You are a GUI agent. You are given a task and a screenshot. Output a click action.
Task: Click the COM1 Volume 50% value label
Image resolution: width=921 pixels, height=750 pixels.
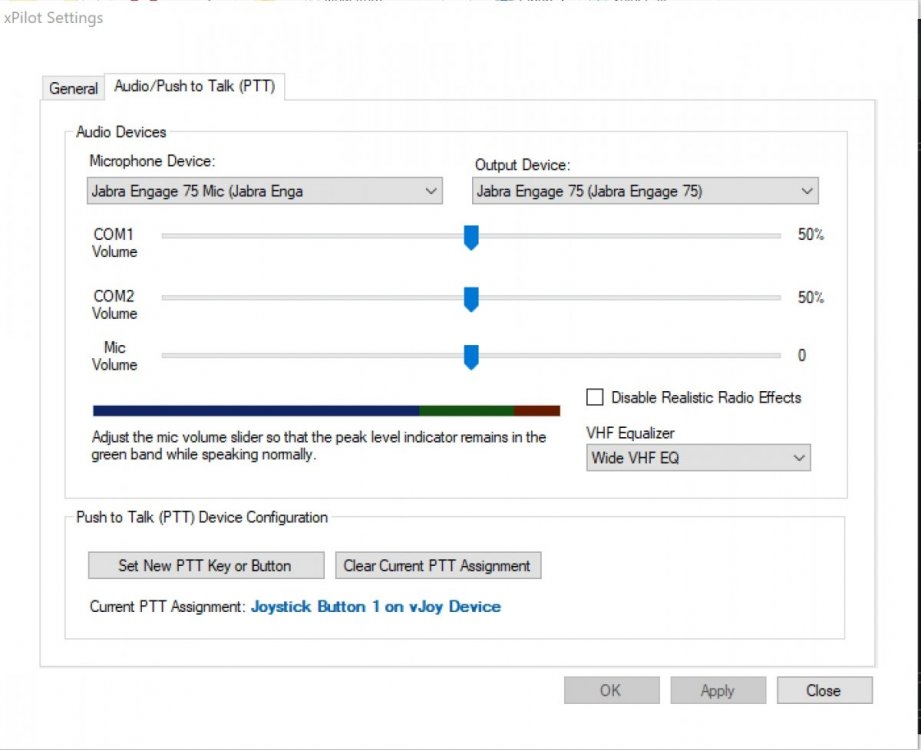pyautogui.click(x=810, y=236)
